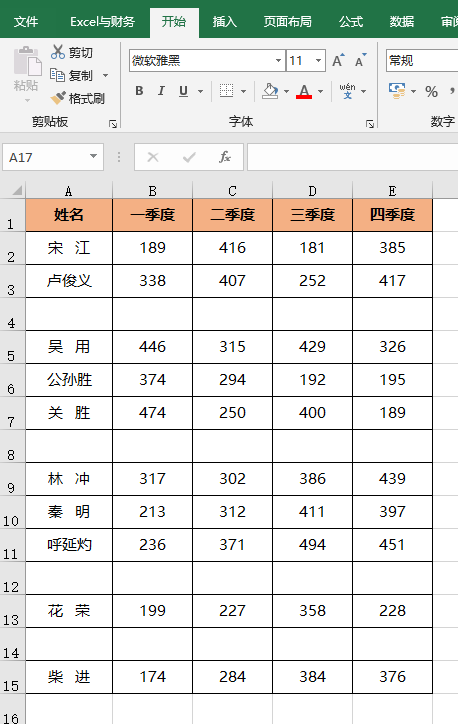The image size is (458, 724).
Task: Click the accounting number format icon
Action: 397,91
